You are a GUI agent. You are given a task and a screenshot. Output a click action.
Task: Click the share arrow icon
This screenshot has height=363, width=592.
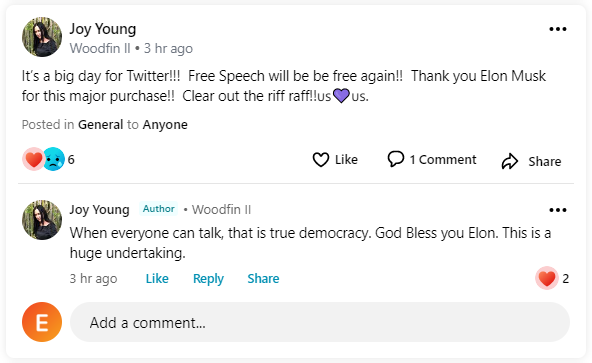[510, 161]
